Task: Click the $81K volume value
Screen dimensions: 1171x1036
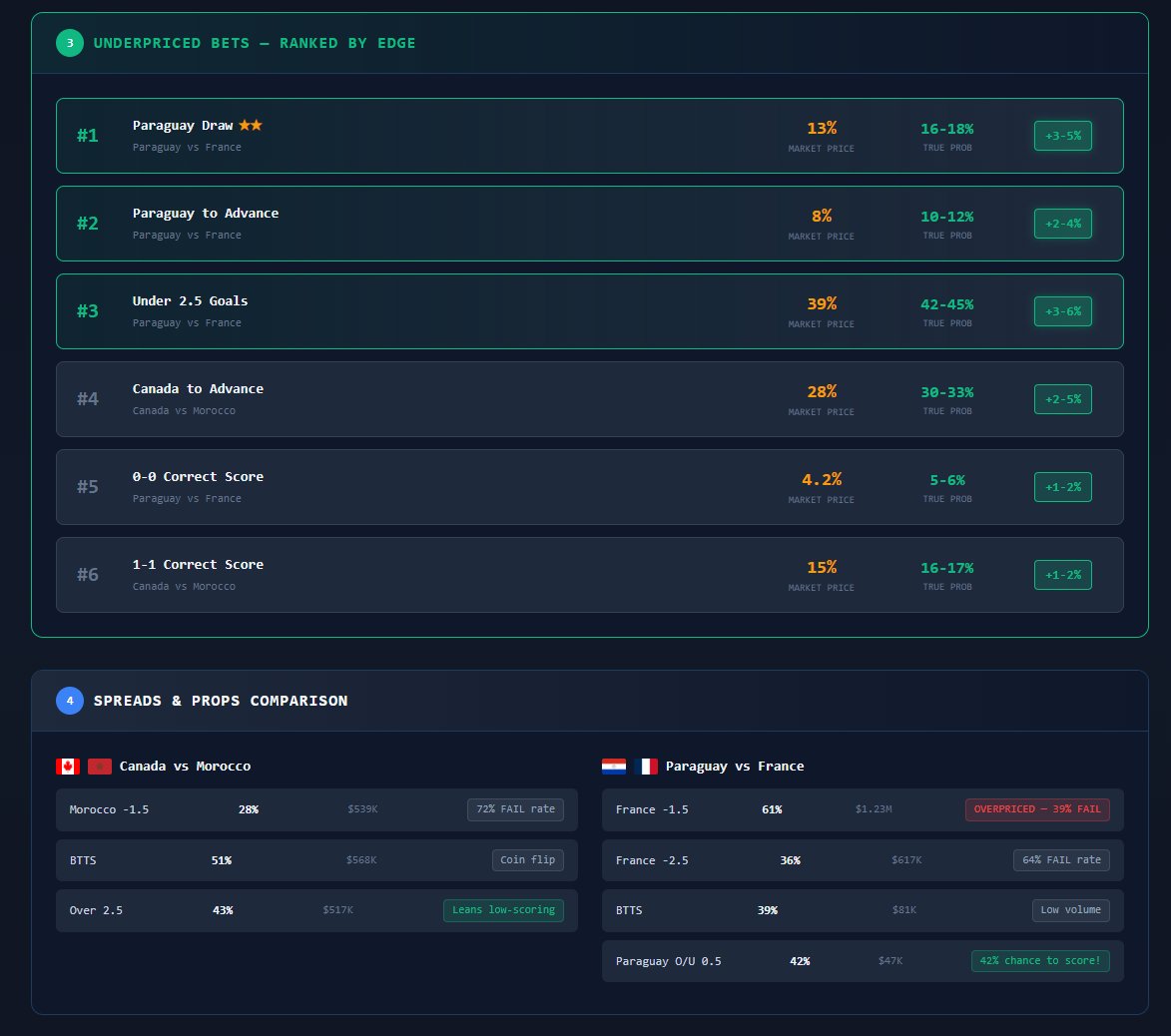Action: (904, 910)
